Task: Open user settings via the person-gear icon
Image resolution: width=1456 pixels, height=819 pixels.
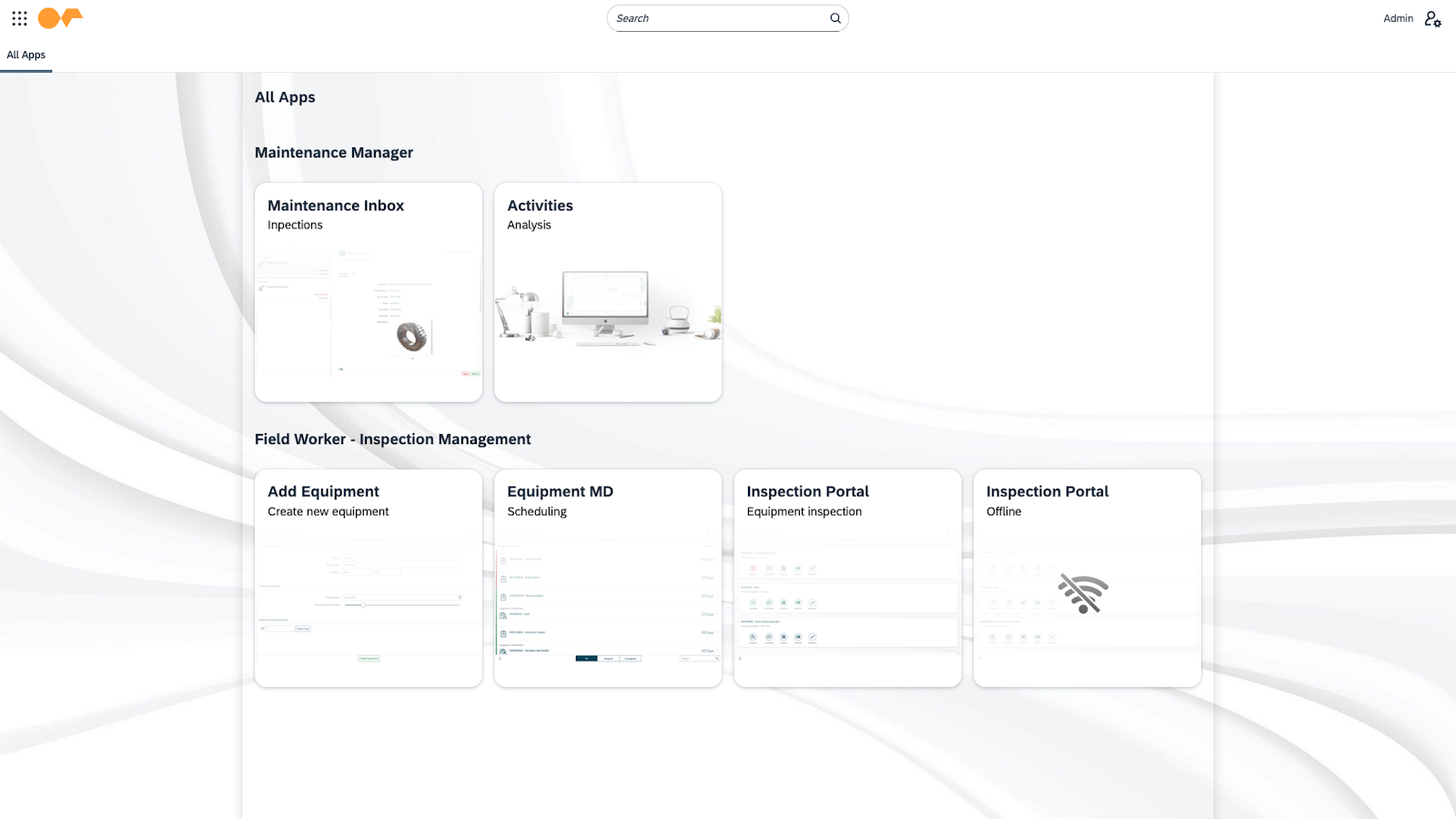Action: [x=1432, y=18]
